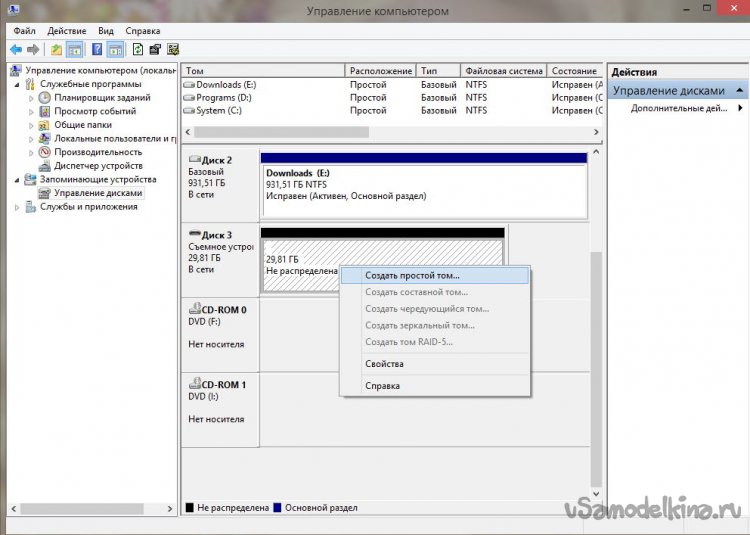Expand the Службы и приложения node
750x535 pixels.
pos(16,207)
